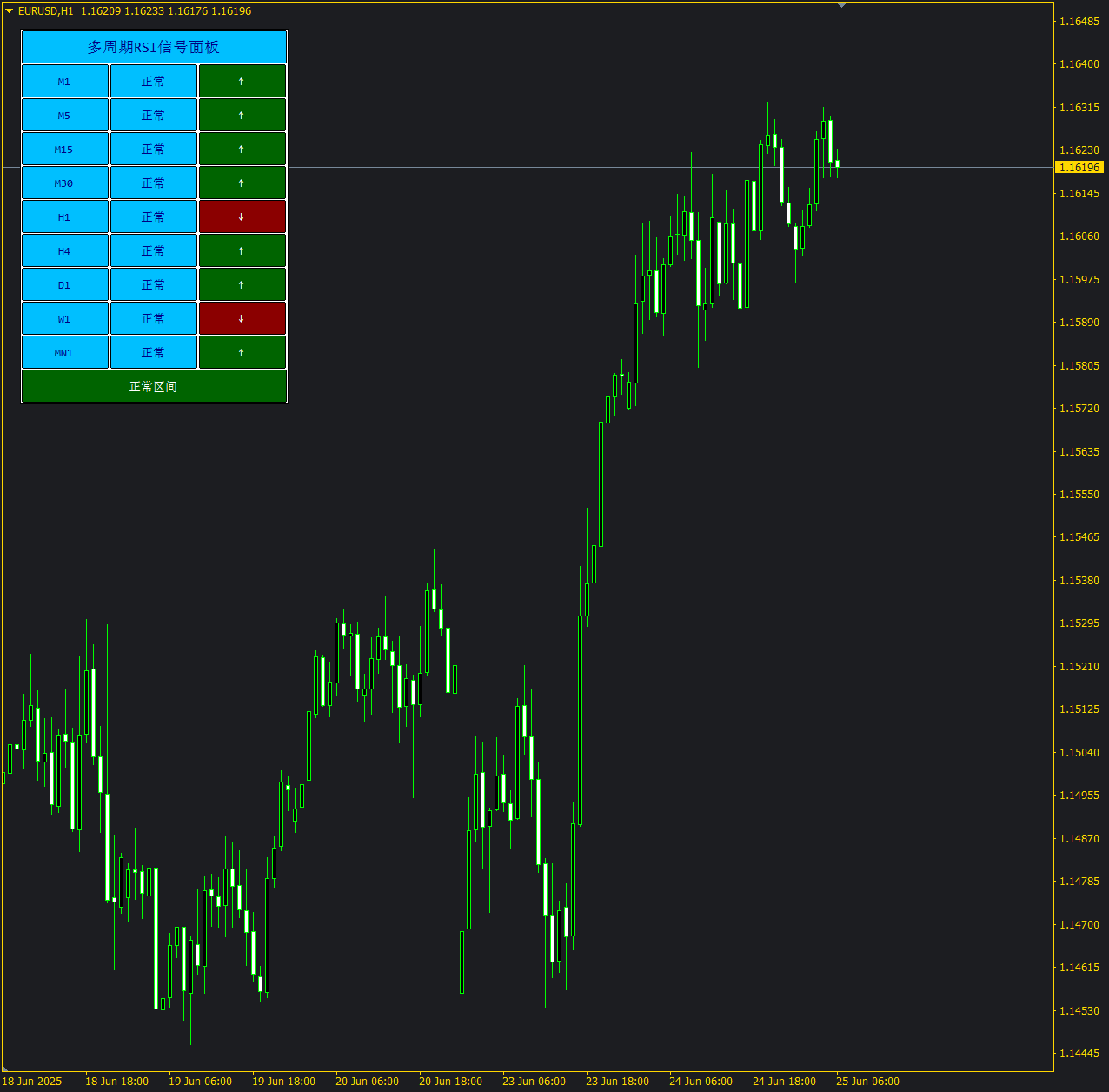1109x1092 pixels.
Task: Click the green up arrow in M15 row
Action: pos(242,149)
